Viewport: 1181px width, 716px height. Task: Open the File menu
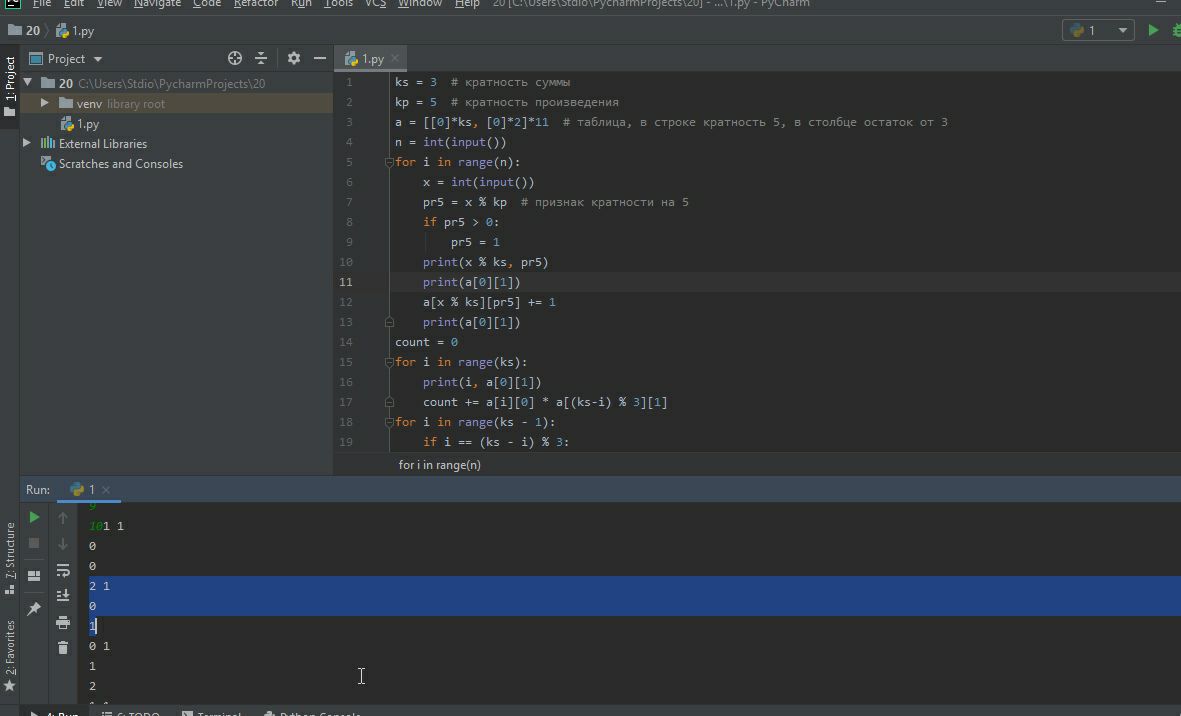(41, 4)
